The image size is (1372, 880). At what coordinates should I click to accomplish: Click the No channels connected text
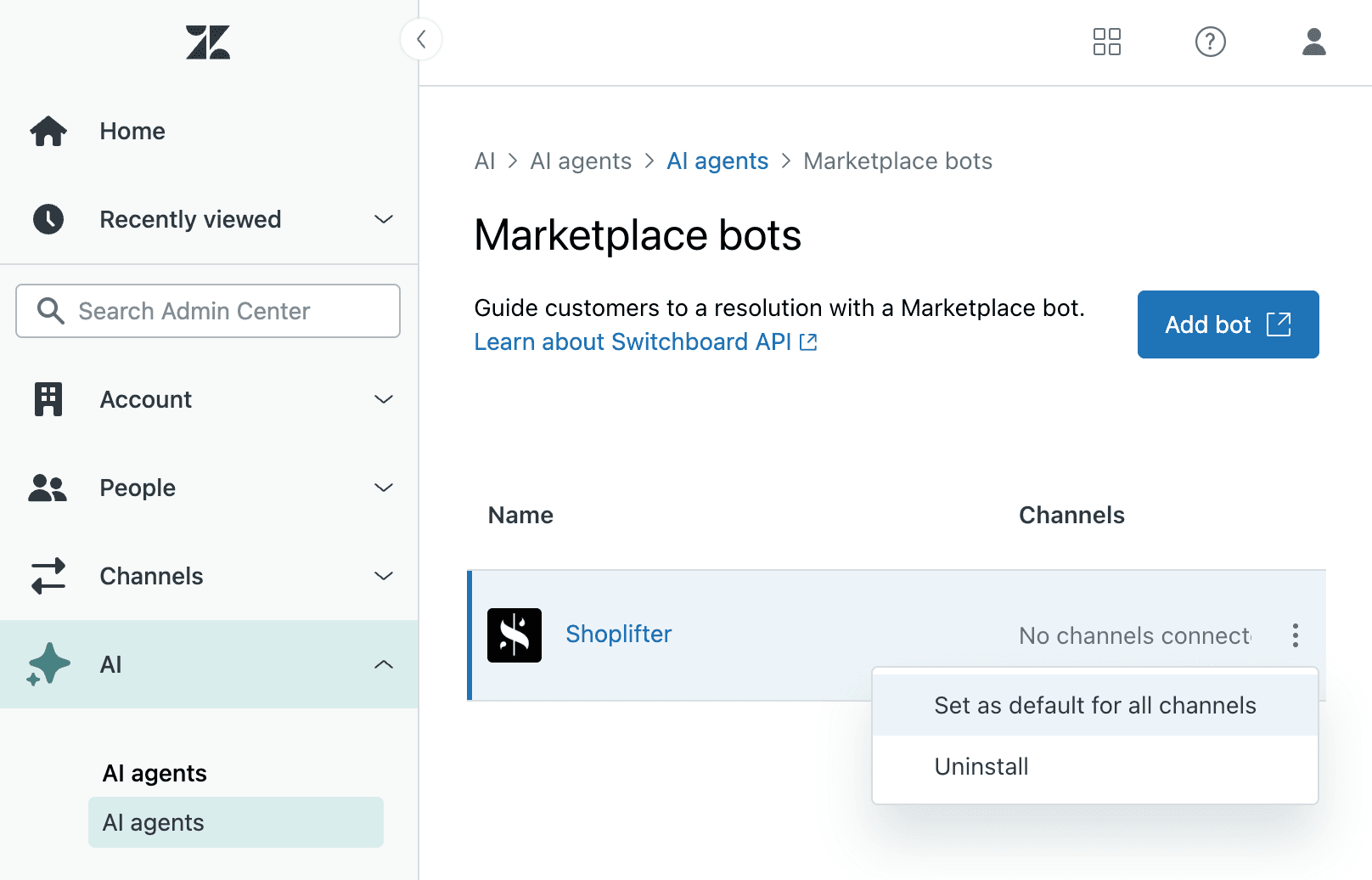pos(1134,635)
